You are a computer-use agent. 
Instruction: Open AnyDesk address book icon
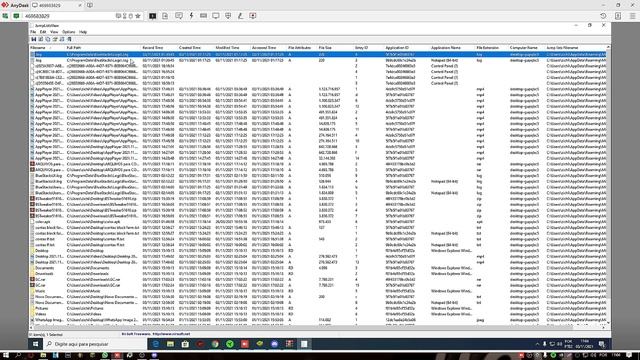[618, 16]
